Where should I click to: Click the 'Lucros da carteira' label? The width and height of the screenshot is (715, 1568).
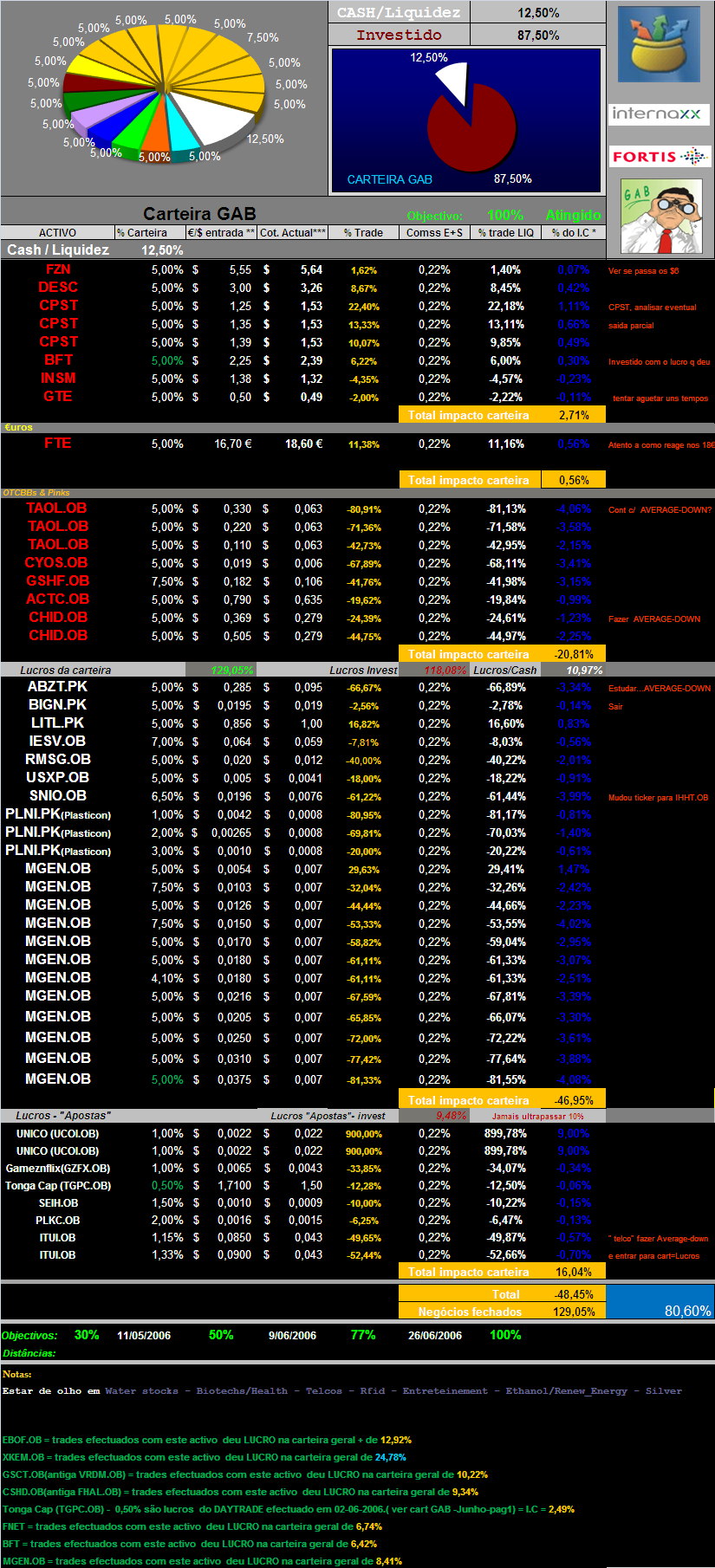[x=66, y=670]
